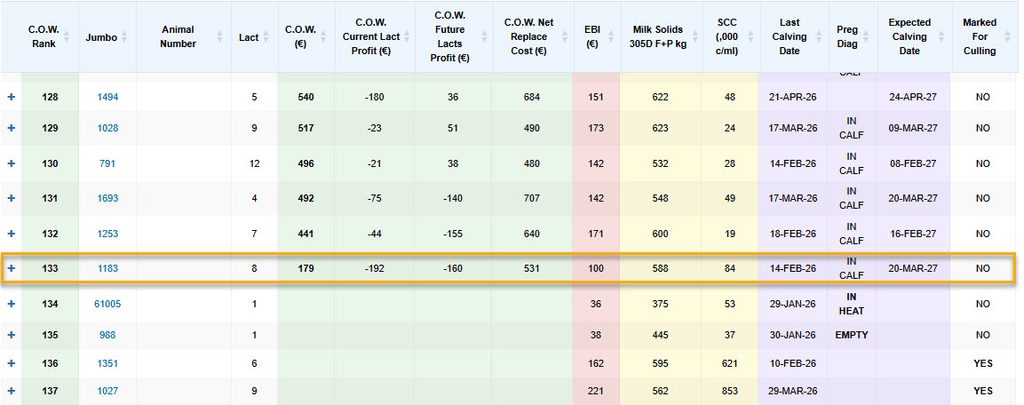Expand row details for rank 136
Image resolution: width=1024 pixels, height=405 pixels.
(11, 363)
